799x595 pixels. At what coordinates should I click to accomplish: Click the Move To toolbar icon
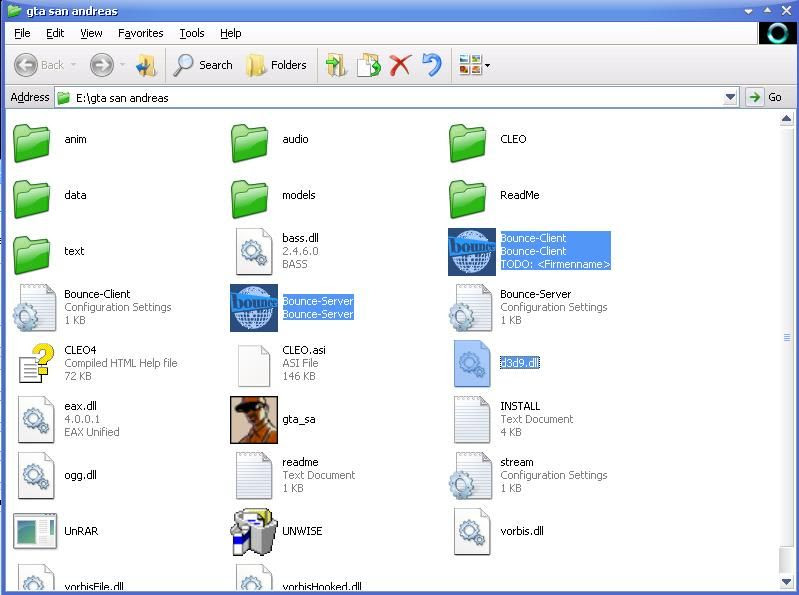(x=336, y=65)
